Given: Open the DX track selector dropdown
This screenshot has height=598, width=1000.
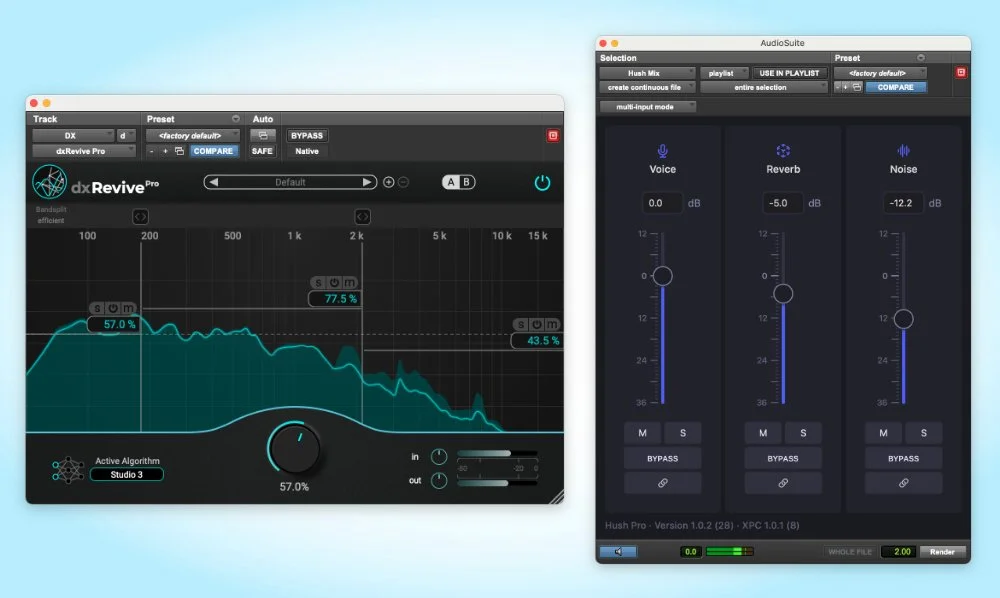Looking at the screenshot, I should (73, 135).
